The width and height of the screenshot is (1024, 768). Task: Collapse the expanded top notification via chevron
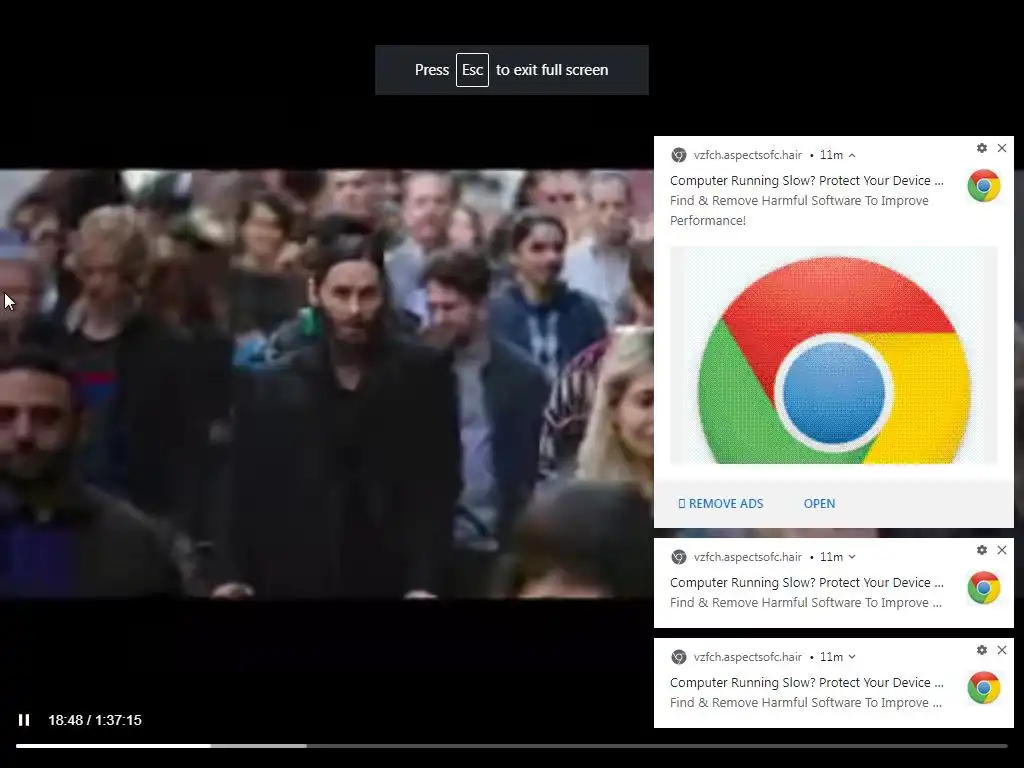[x=852, y=155]
